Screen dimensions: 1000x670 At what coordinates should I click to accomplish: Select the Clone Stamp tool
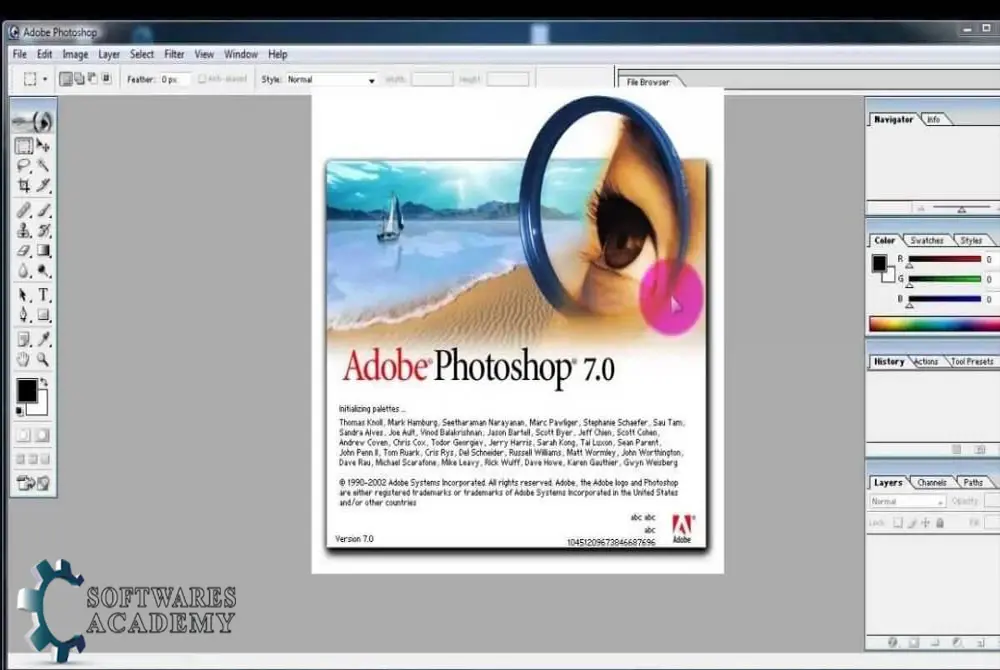point(24,230)
